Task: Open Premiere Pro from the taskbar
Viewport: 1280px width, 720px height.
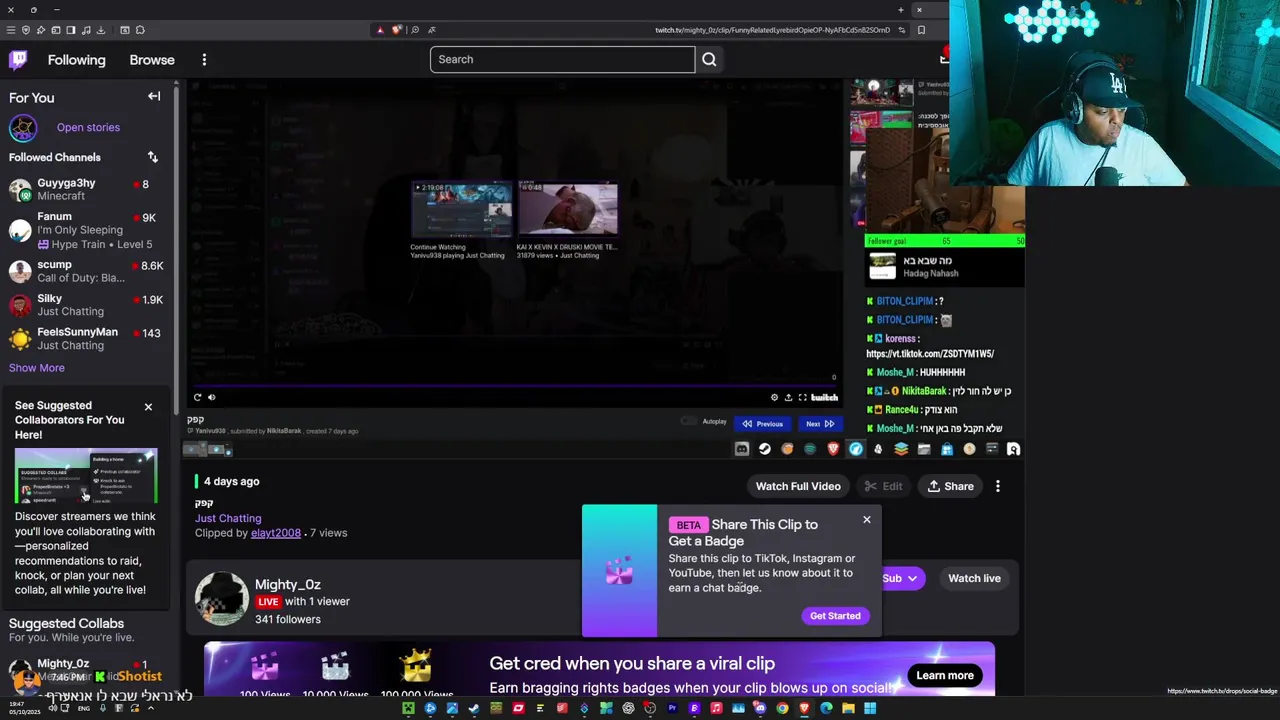Action: pyautogui.click(x=672, y=709)
